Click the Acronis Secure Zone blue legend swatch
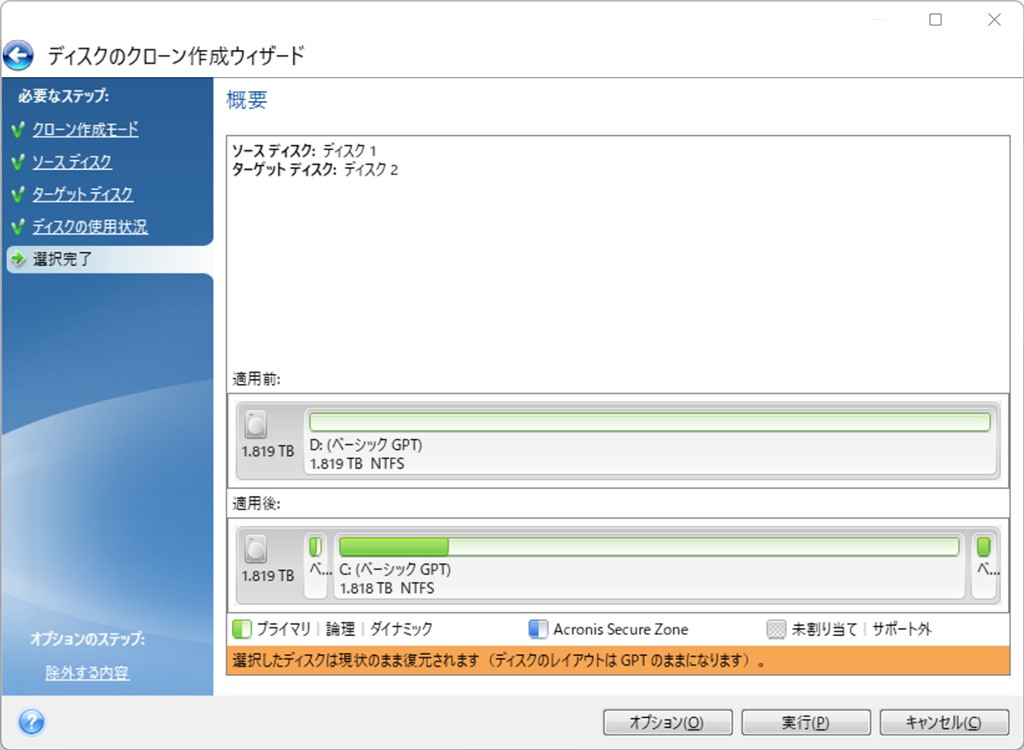Screen dimensions: 1024x750 click(x=537, y=629)
